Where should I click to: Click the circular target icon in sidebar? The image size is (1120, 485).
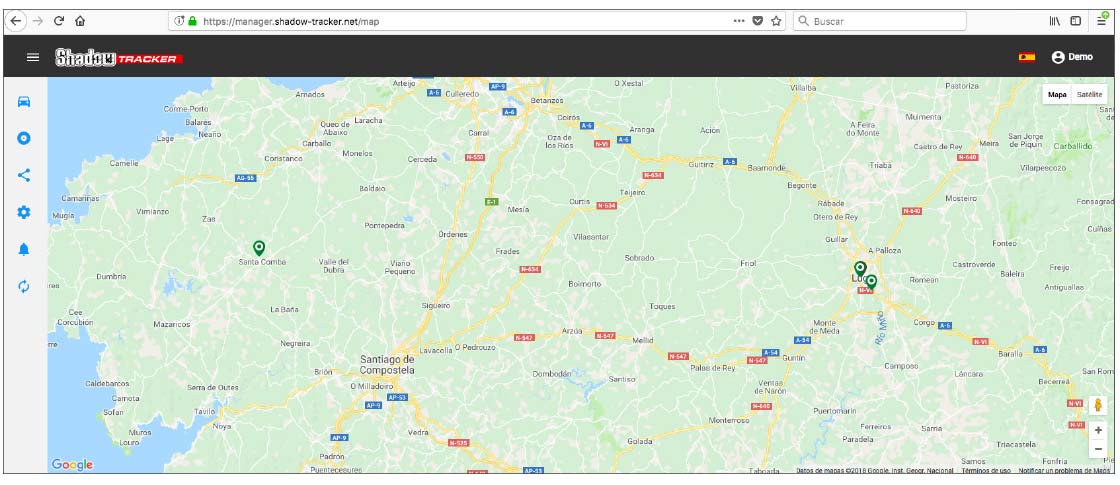click(x=24, y=138)
